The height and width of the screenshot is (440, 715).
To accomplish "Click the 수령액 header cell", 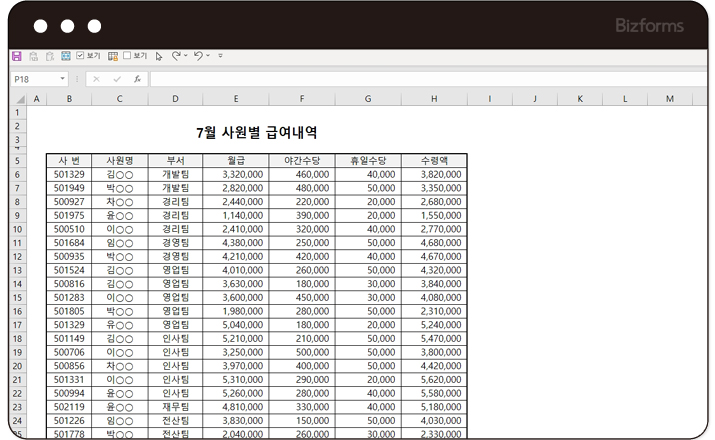I will pos(433,160).
